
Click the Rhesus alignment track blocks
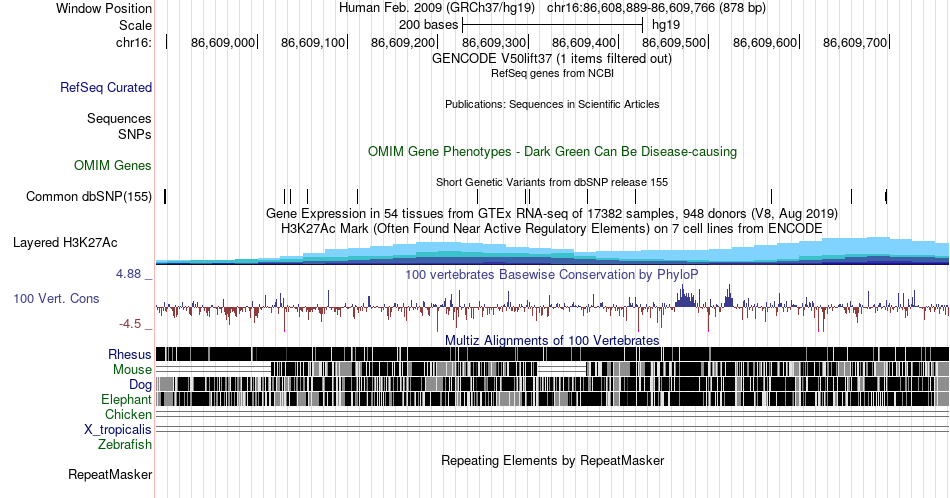pyautogui.click(x=552, y=354)
